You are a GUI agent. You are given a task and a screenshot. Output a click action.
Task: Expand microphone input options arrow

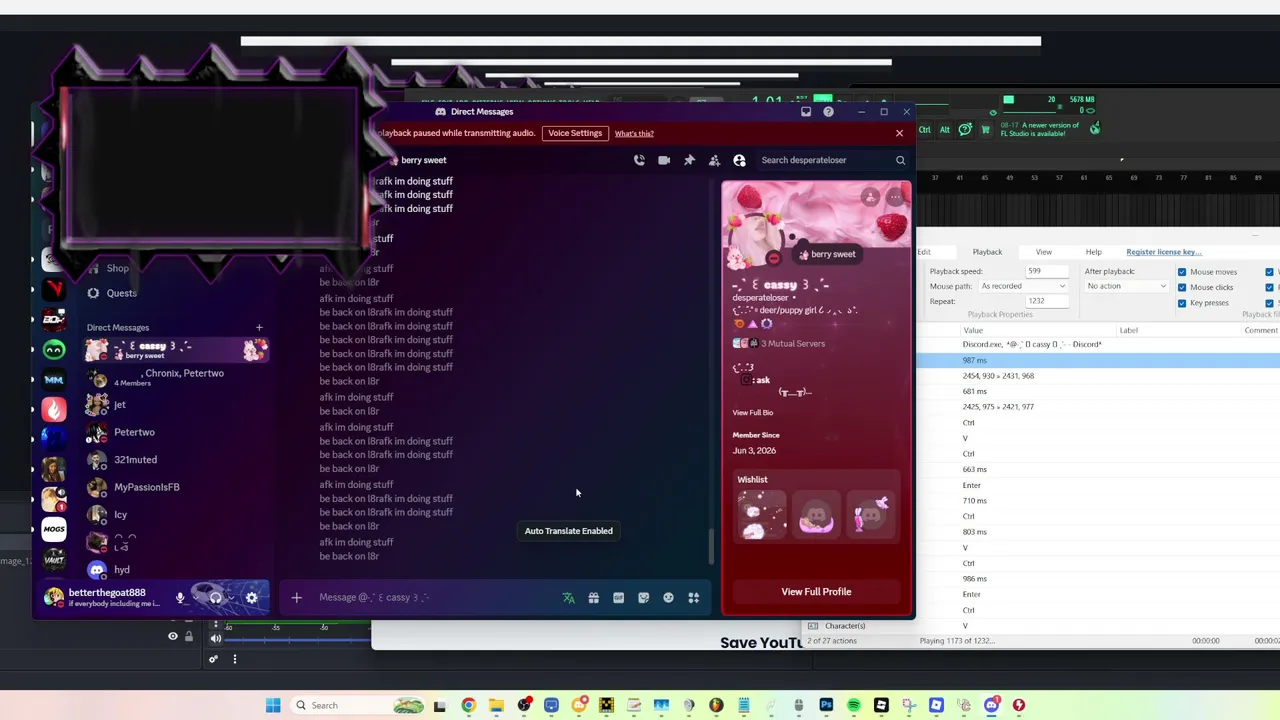pos(195,598)
